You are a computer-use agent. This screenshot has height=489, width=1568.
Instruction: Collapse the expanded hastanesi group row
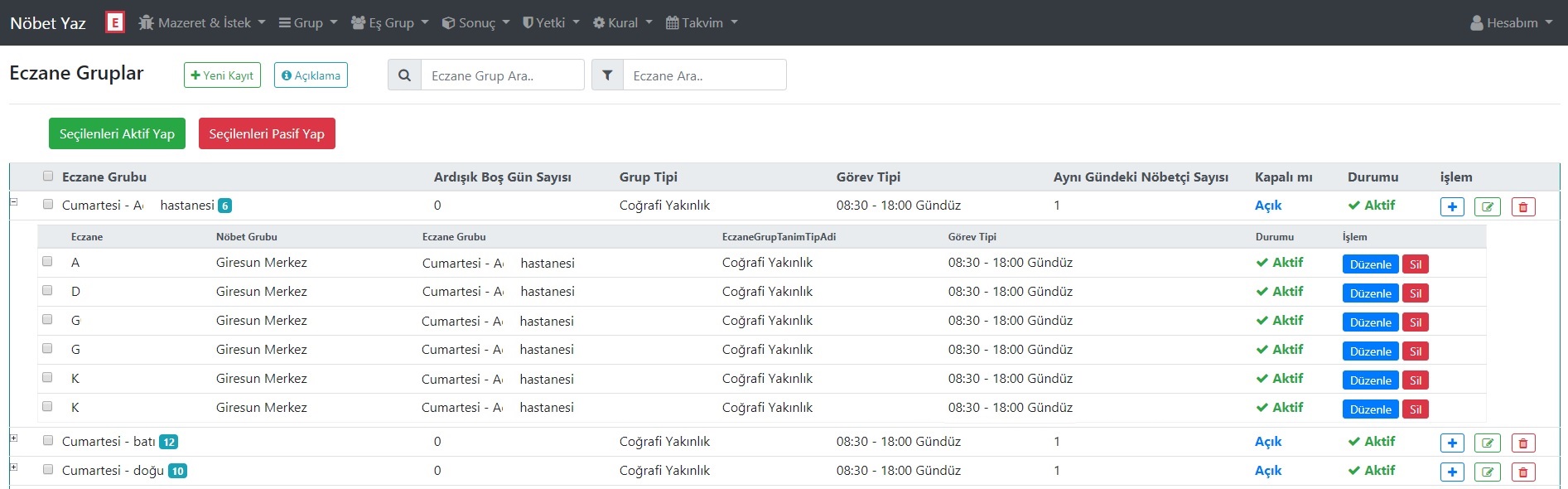14,201
